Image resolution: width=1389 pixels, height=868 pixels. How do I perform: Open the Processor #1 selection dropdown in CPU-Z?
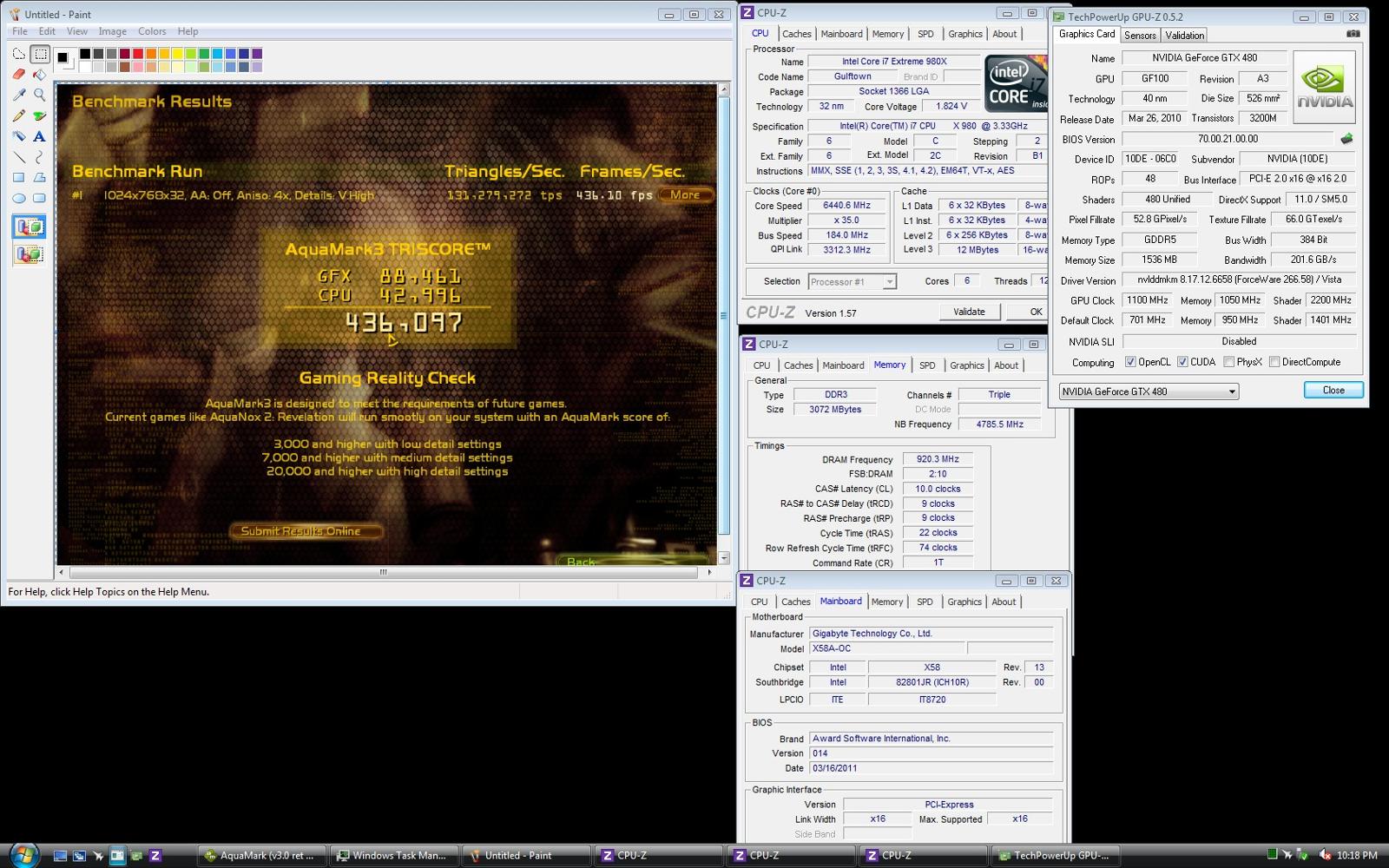852,281
